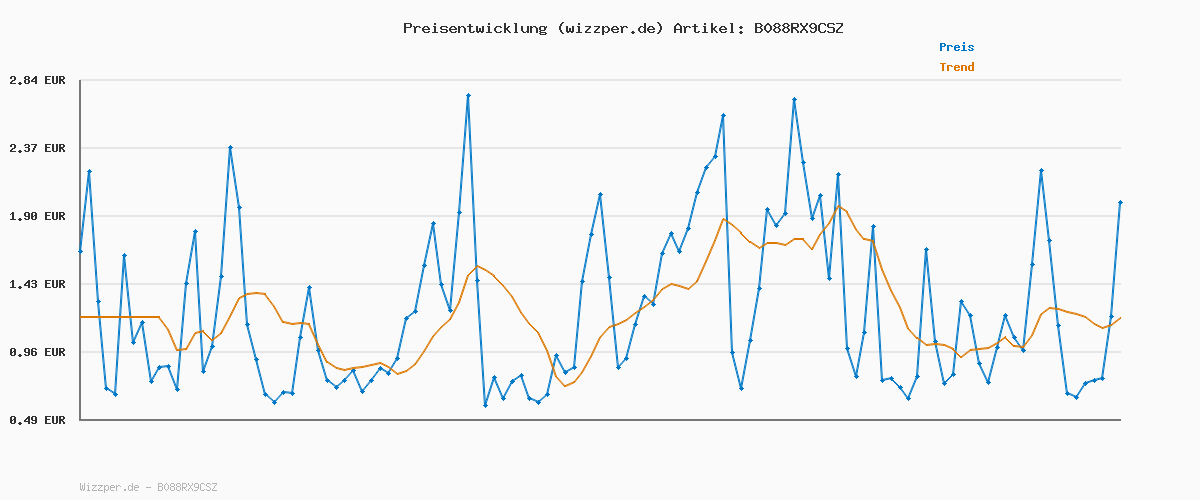The width and height of the screenshot is (1200, 500).
Task: Click the 2.37 EUR y-axis label
Action: [37, 148]
